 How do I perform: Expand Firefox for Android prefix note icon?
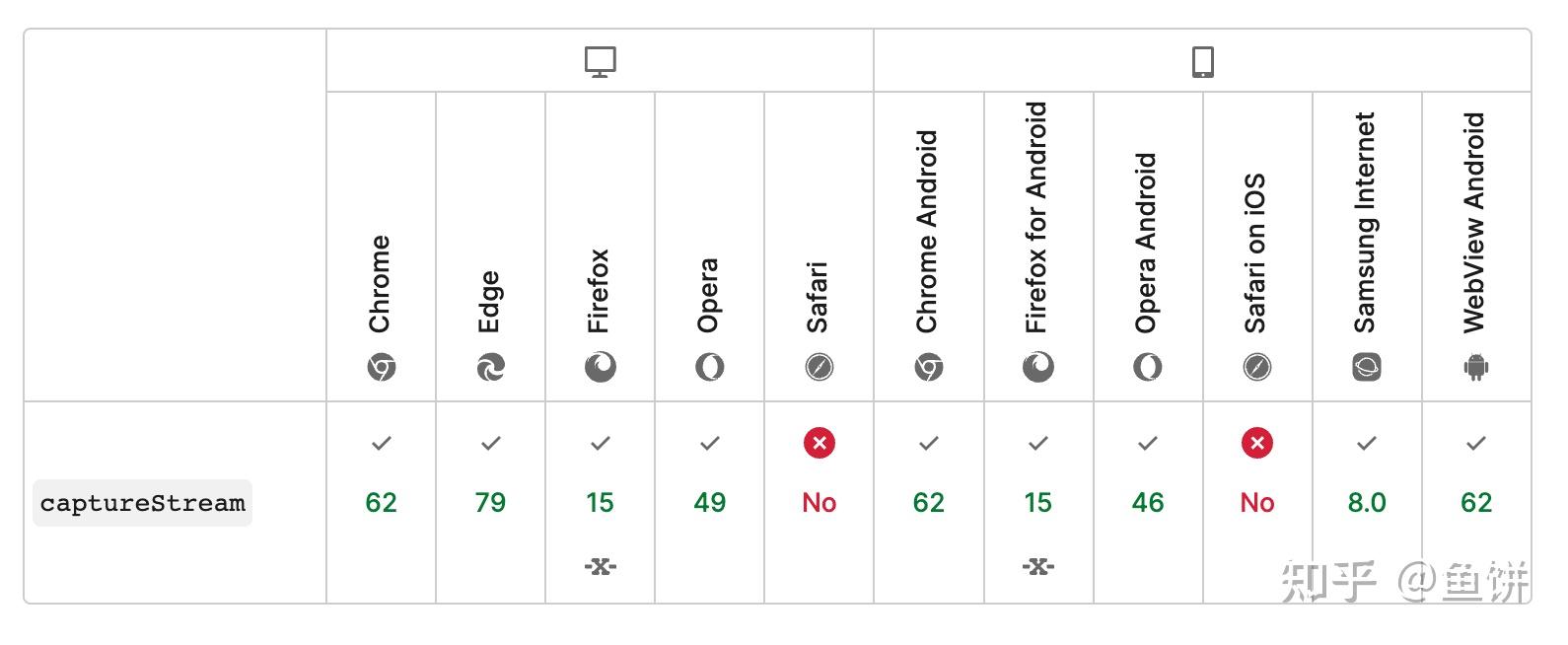(x=1037, y=566)
